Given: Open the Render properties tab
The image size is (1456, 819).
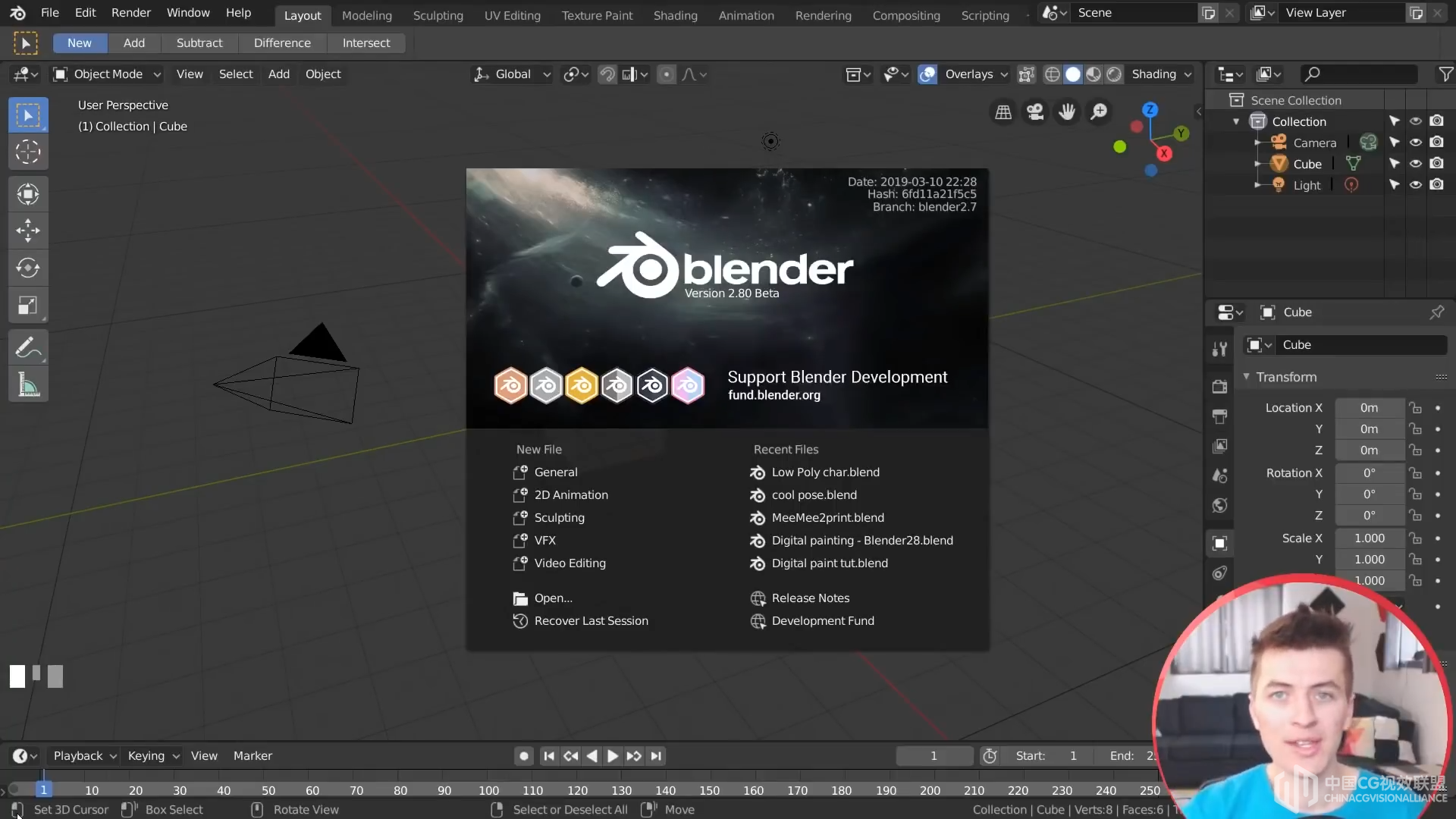Looking at the screenshot, I should (1219, 386).
